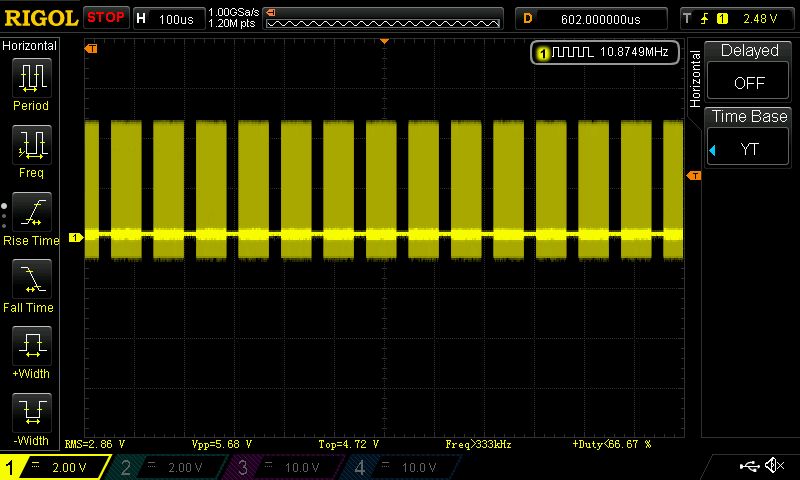Image resolution: width=800 pixels, height=480 pixels.
Task: Select the Rise Time measurement icon
Action: (x=32, y=212)
